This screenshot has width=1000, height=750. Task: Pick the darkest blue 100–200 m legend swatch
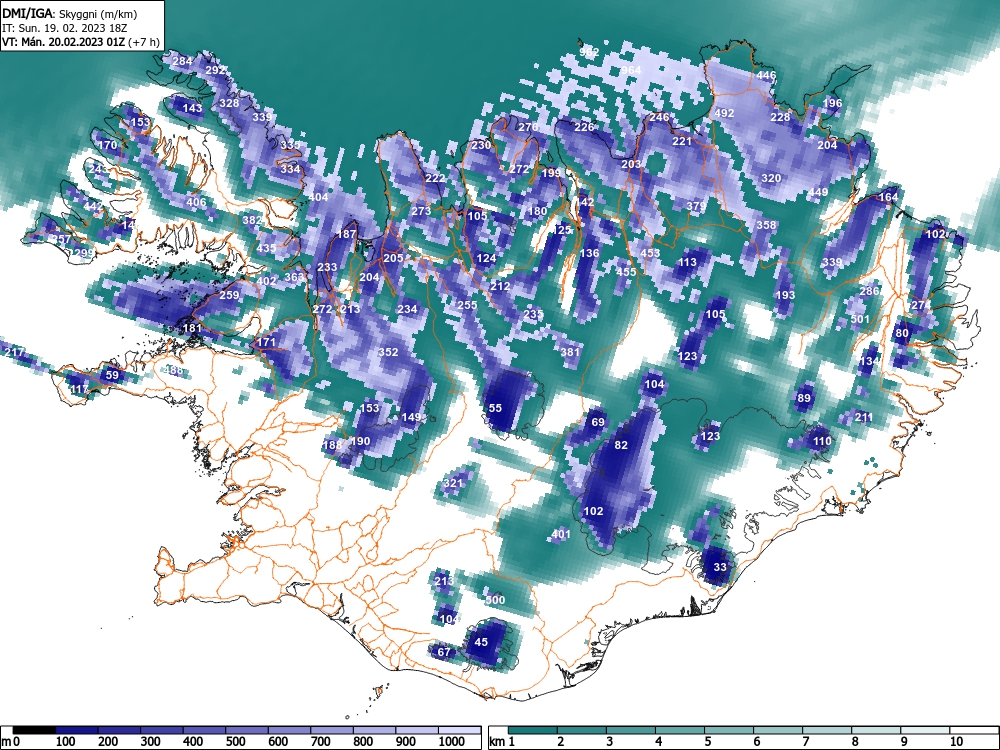(77, 730)
